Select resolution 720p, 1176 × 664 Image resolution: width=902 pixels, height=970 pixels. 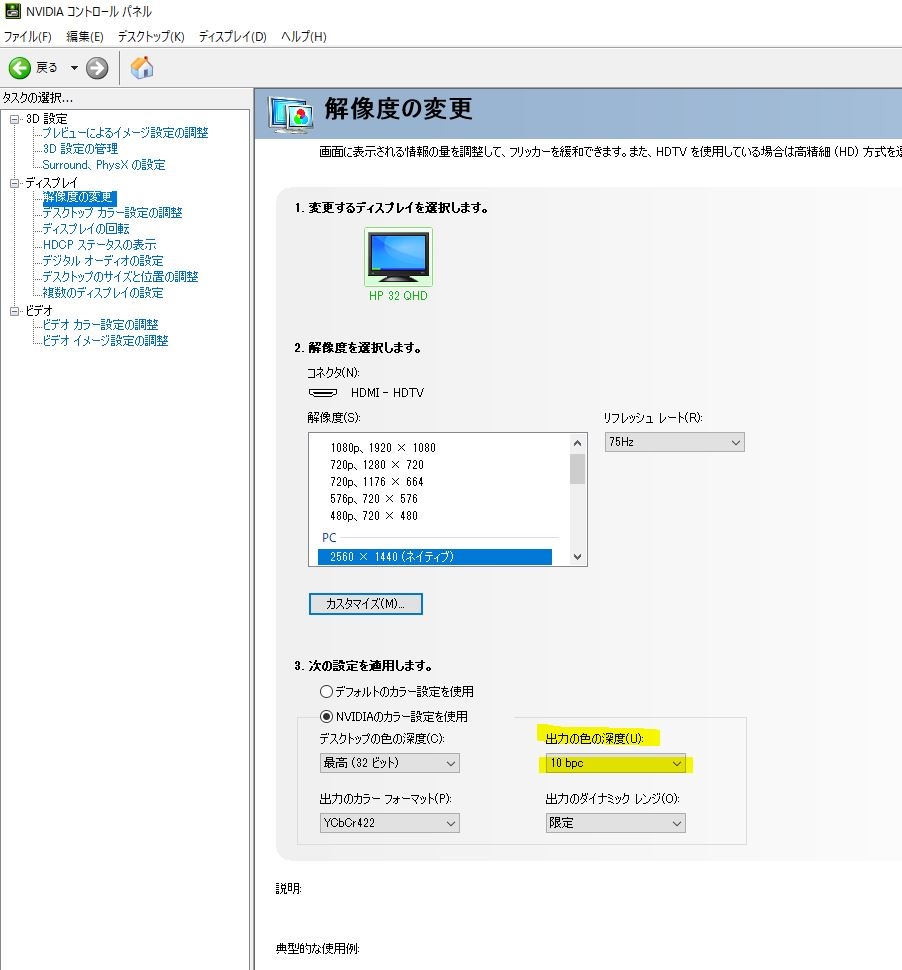(377, 482)
